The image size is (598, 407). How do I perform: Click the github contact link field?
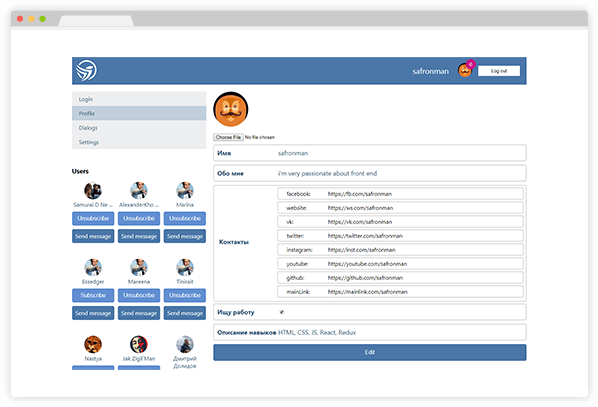(400, 278)
